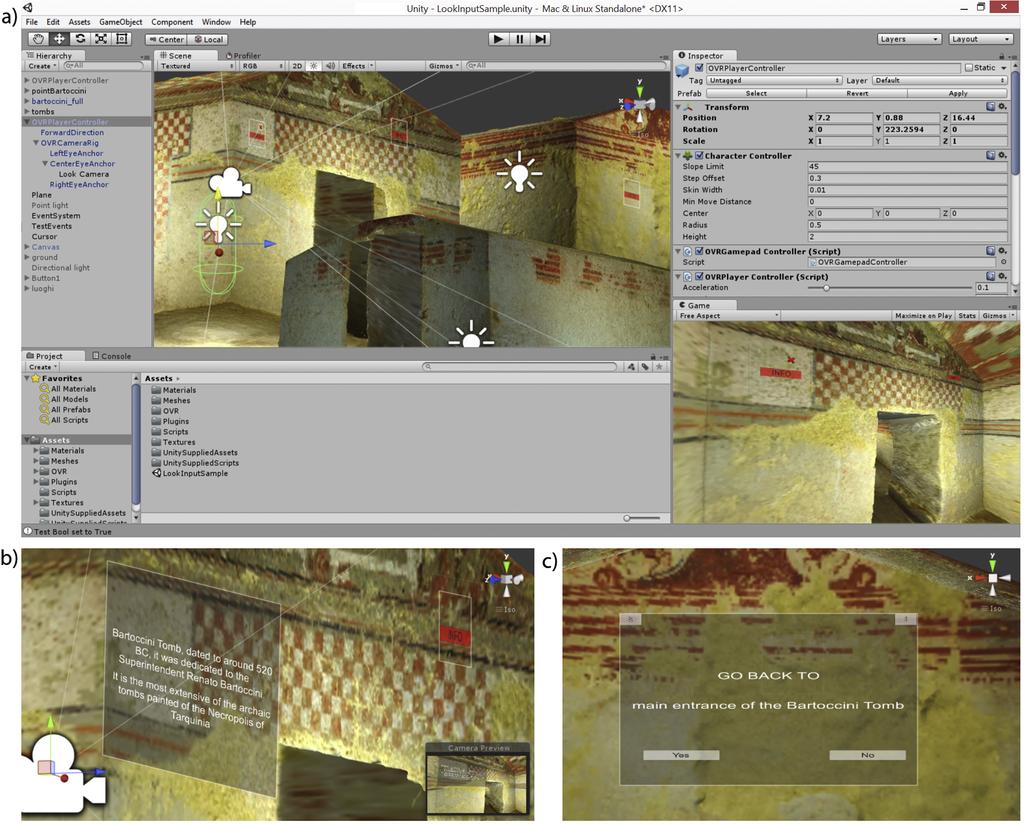Start Play mode with the Play button
1024x824 pixels.
click(x=498, y=39)
